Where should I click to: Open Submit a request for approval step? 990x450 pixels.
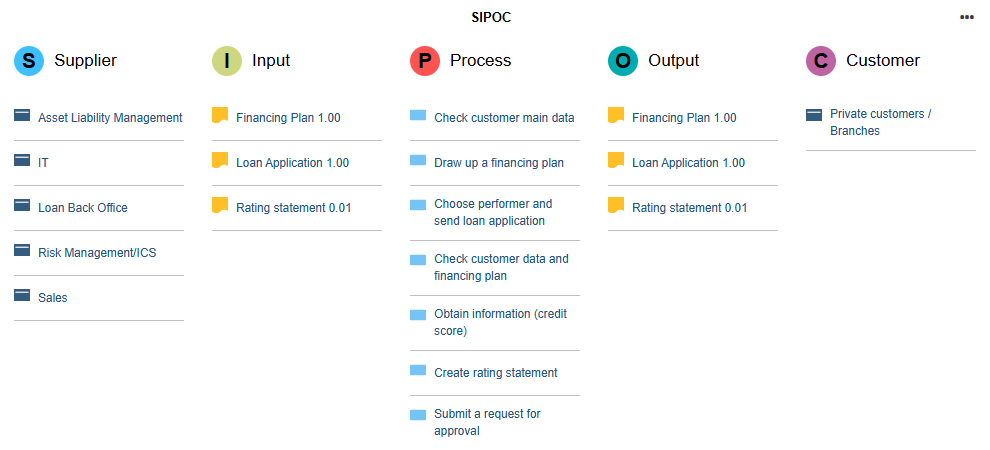487,422
